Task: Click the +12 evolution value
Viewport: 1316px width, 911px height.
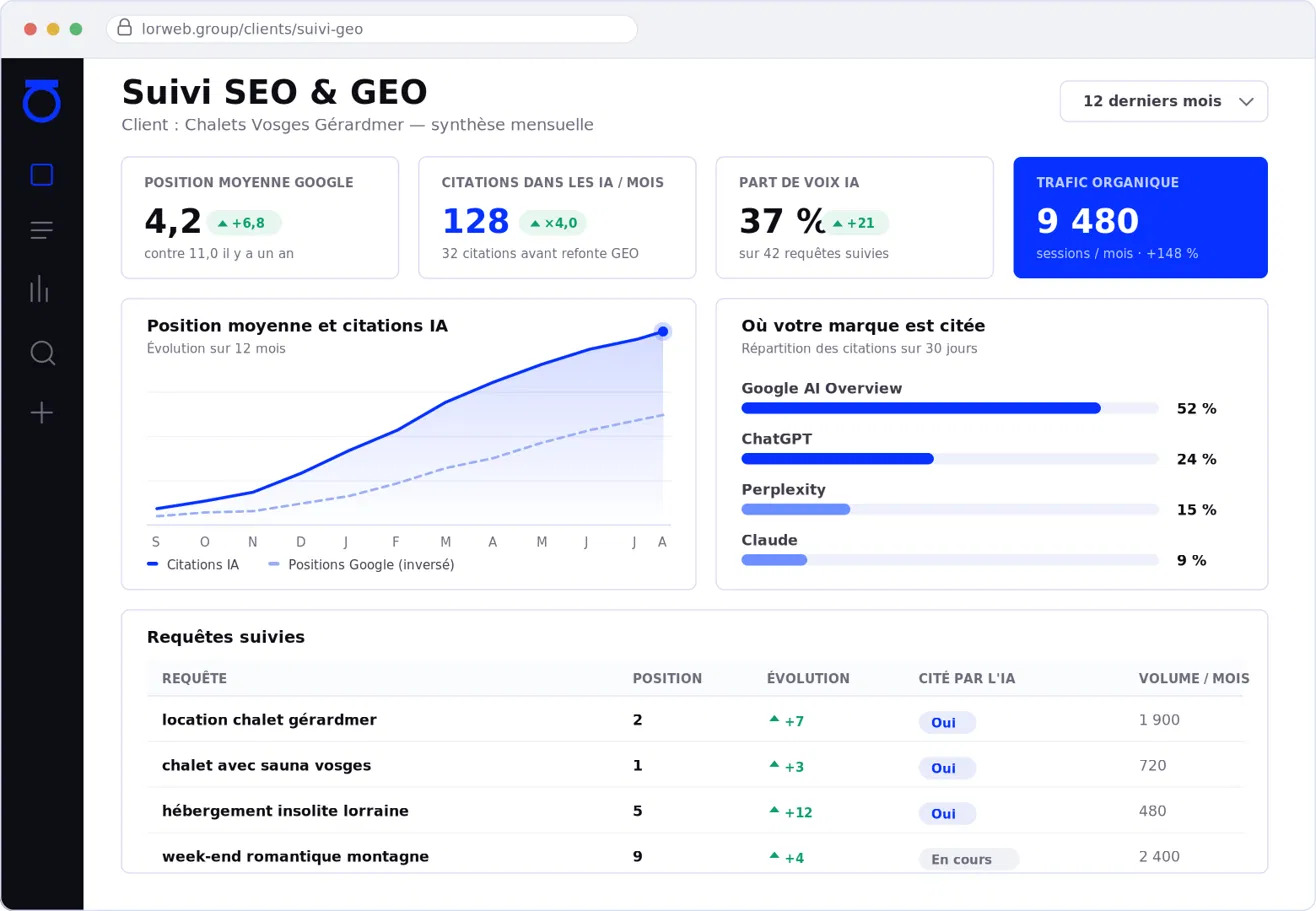Action: tap(790, 812)
